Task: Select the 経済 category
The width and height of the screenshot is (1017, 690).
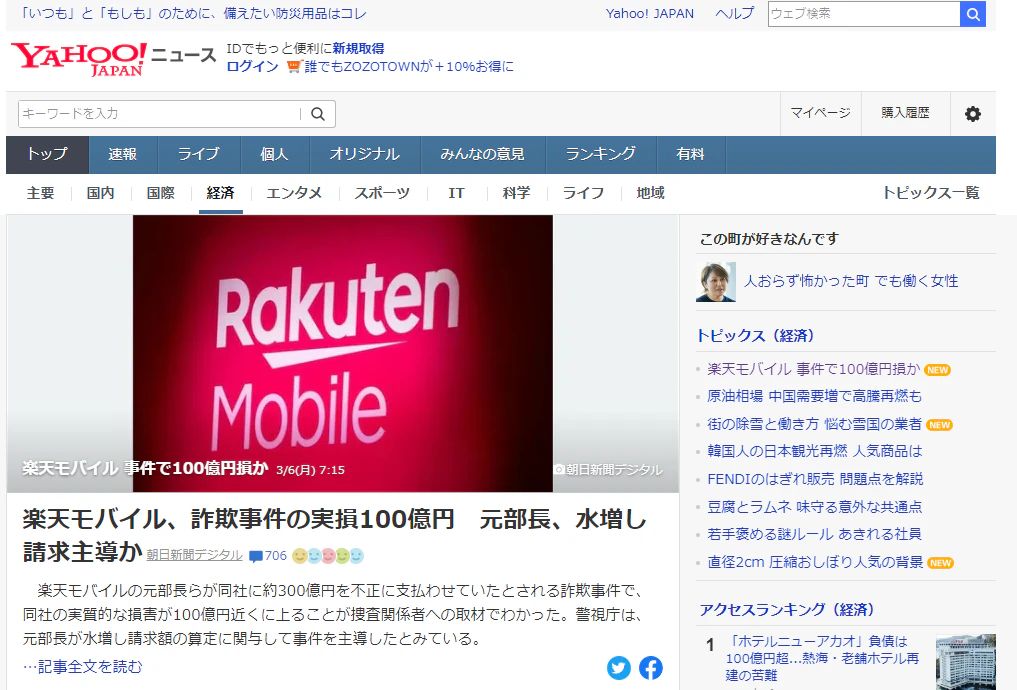Action: click(x=221, y=193)
